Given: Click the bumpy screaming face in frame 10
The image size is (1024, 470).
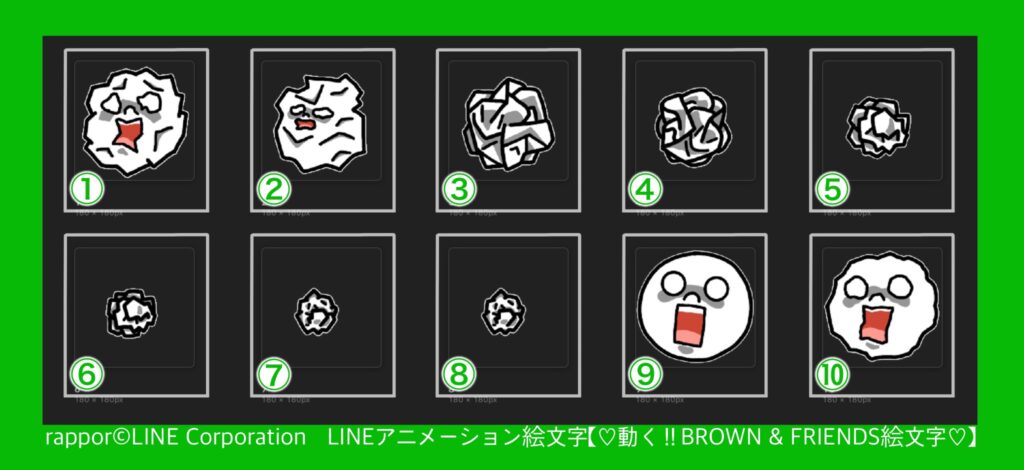Looking at the screenshot, I should [x=882, y=306].
